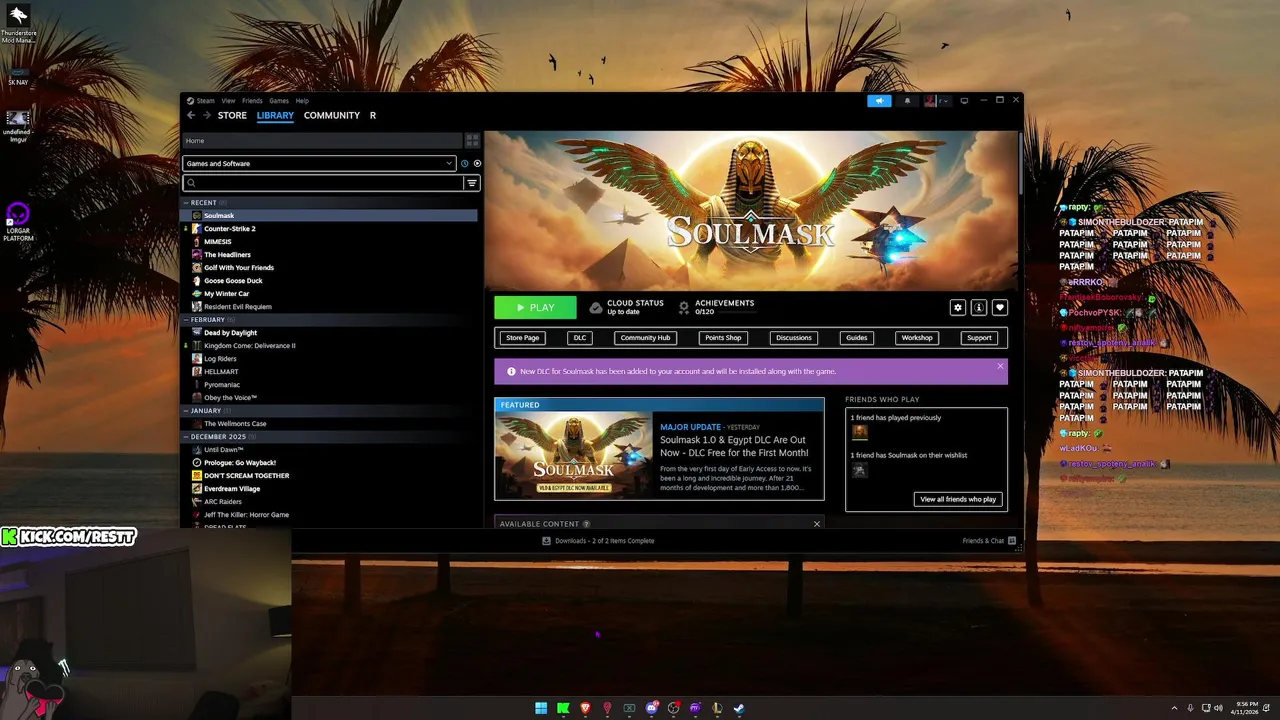Open the notifications bell icon
The width and height of the screenshot is (1280, 720).
coord(907,100)
